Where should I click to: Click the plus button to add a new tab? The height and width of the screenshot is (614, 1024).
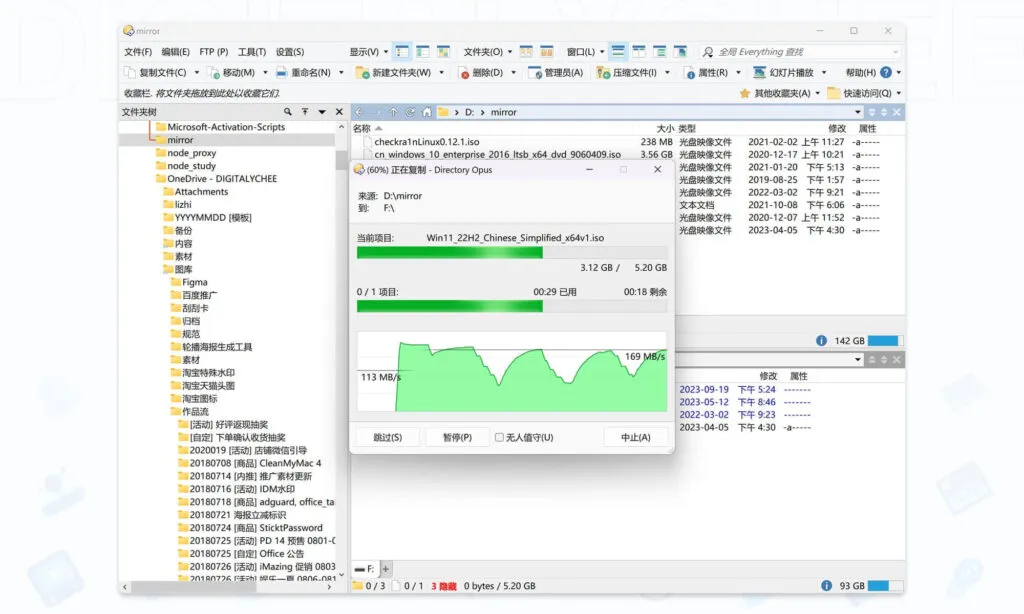click(385, 569)
